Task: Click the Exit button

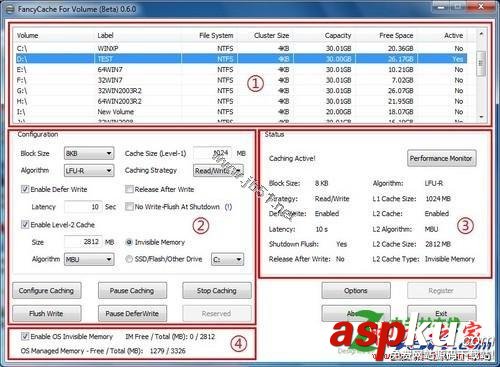Action: 441,314
